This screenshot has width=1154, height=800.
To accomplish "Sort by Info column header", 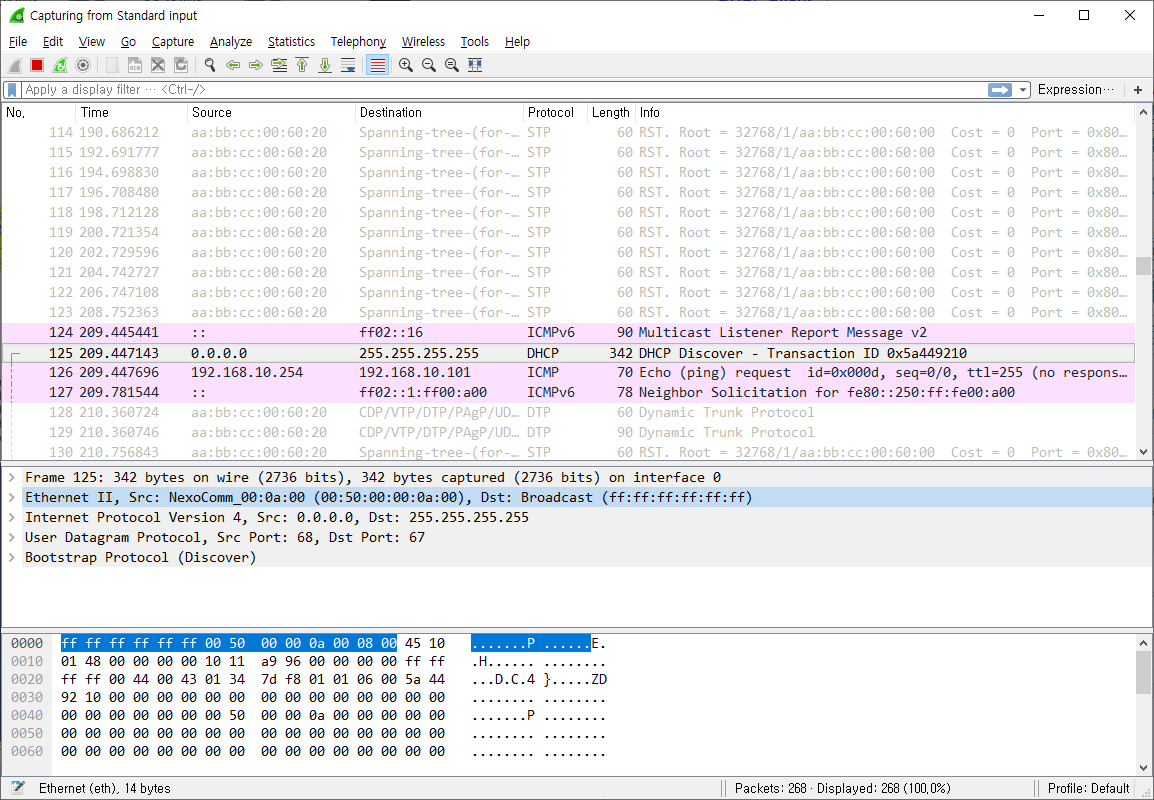I will coord(885,113).
